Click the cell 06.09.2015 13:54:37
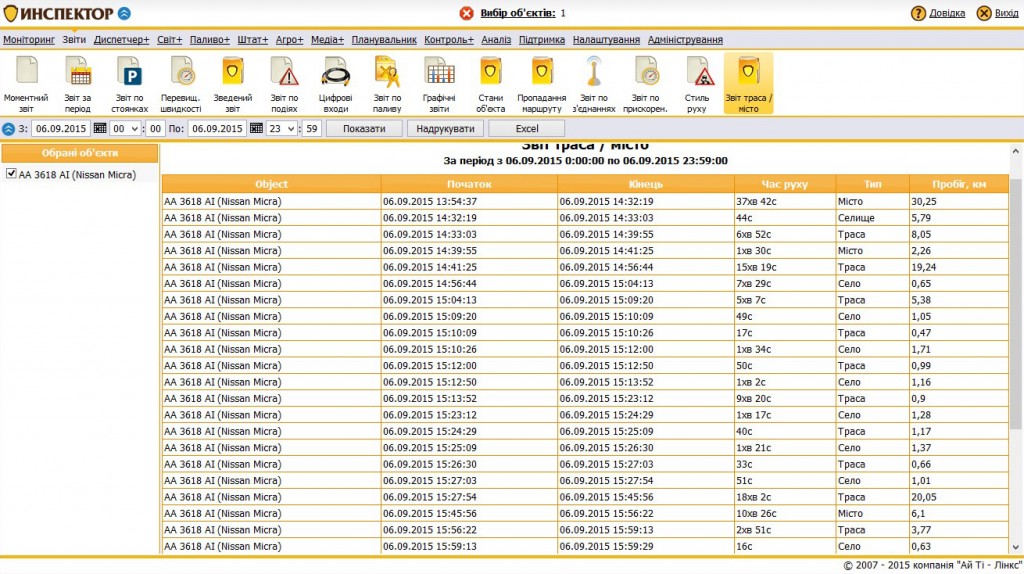This screenshot has height=574, width=1024. pyautogui.click(x=469, y=202)
